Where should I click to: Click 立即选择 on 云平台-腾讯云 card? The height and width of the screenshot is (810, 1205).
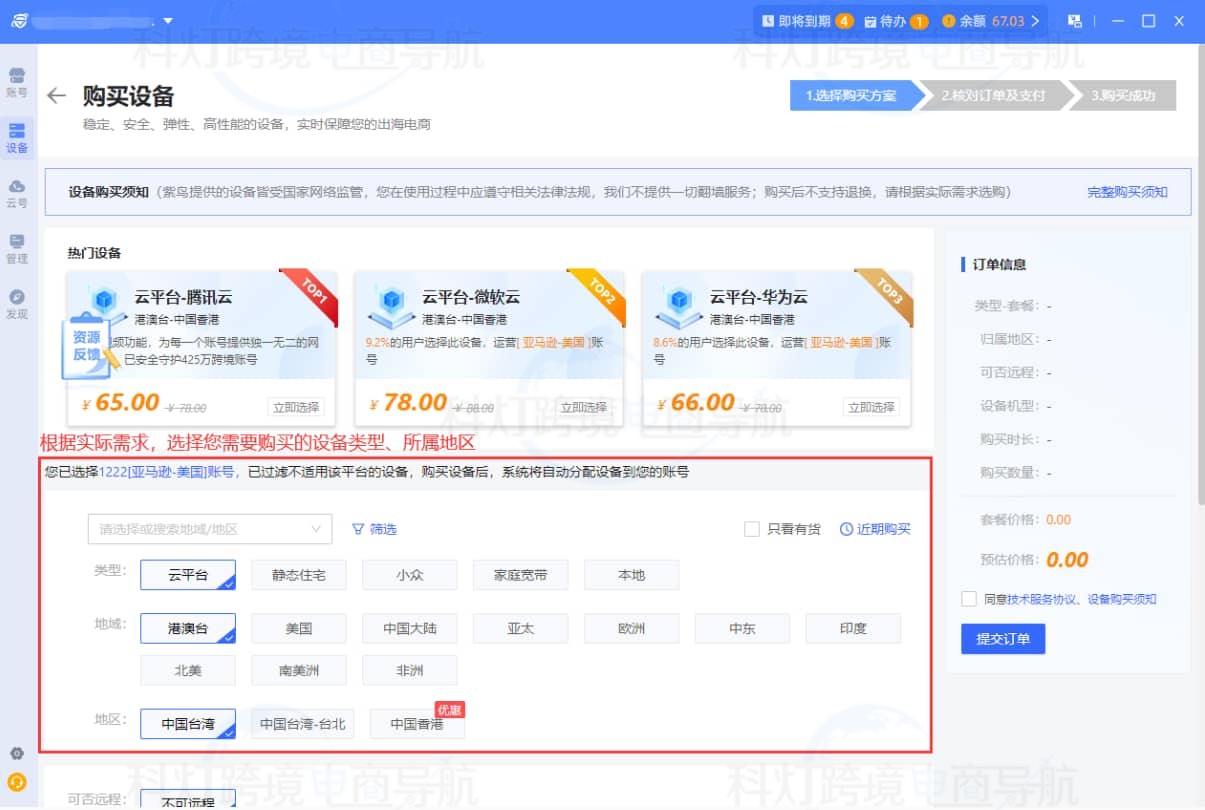click(x=294, y=407)
